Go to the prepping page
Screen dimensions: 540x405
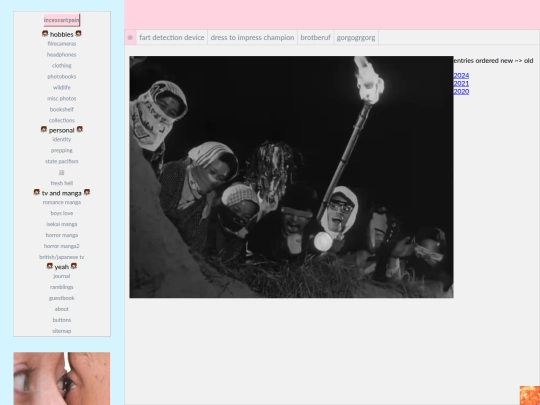pos(62,150)
